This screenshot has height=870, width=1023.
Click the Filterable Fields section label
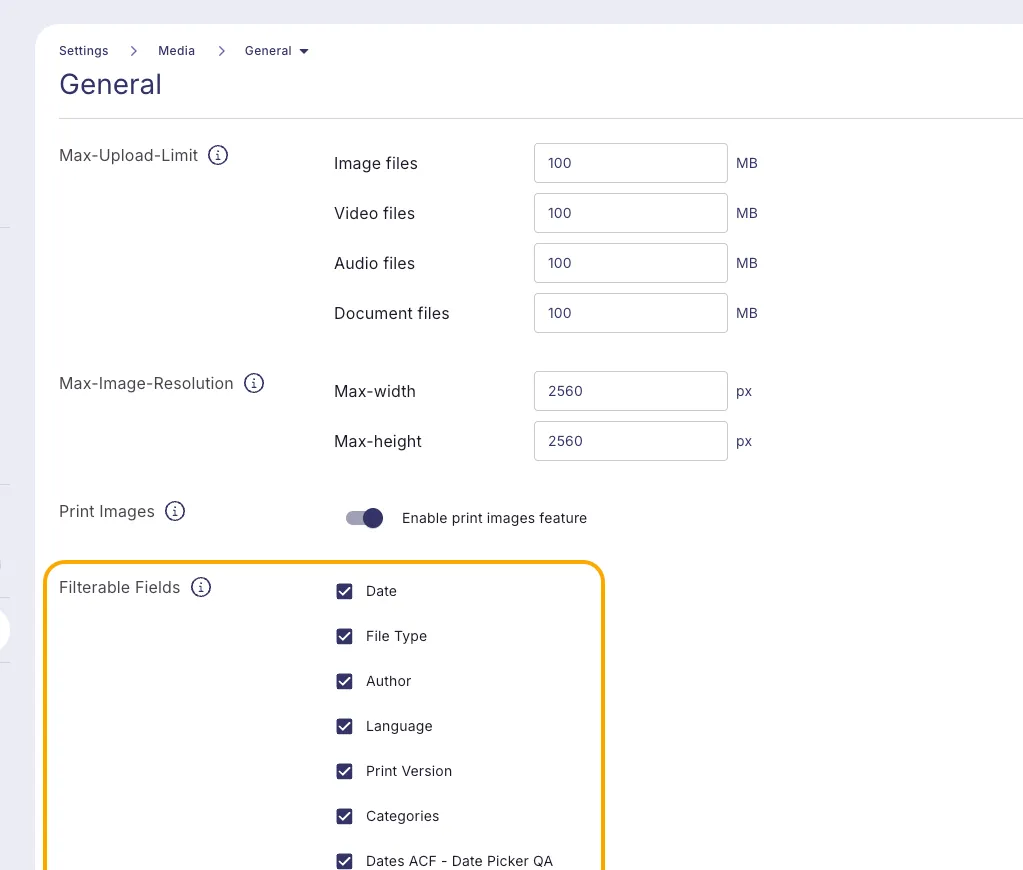(119, 587)
